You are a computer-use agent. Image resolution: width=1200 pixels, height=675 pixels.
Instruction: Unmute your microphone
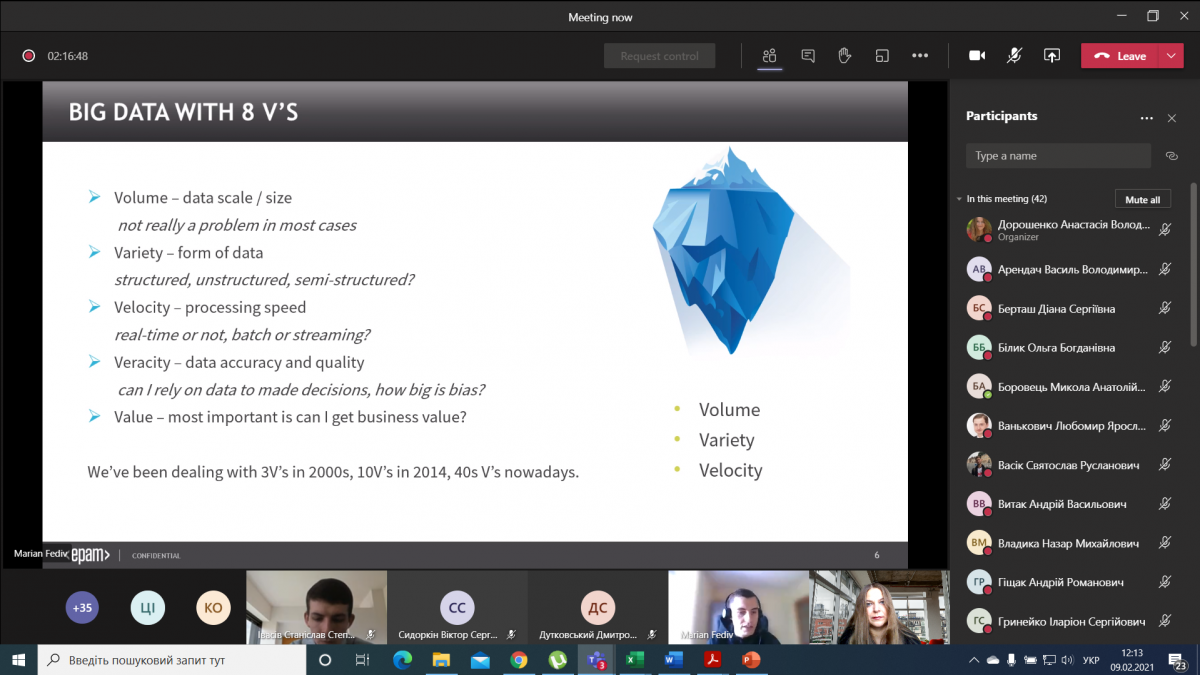(1014, 56)
